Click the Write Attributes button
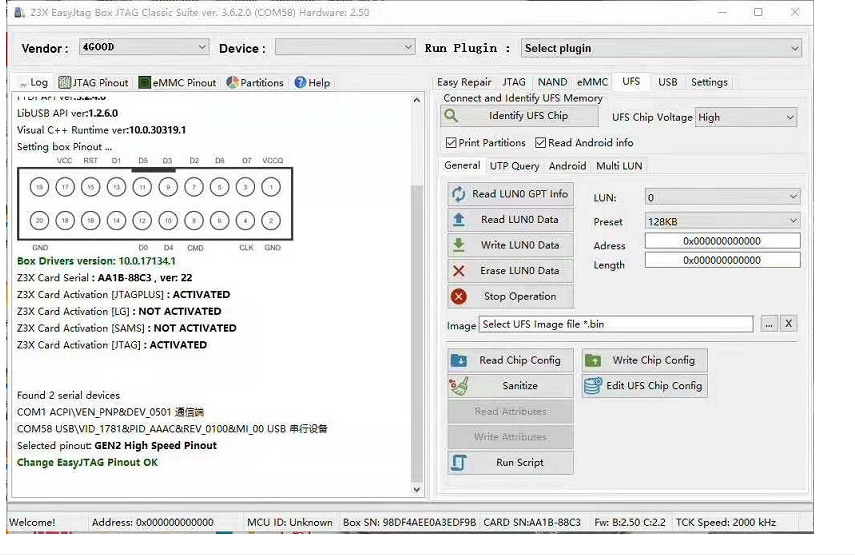The height and width of the screenshot is (555, 855). tap(510, 437)
